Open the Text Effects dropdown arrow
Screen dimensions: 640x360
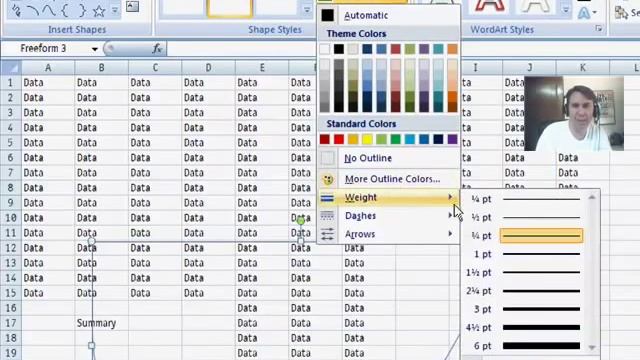595,13
